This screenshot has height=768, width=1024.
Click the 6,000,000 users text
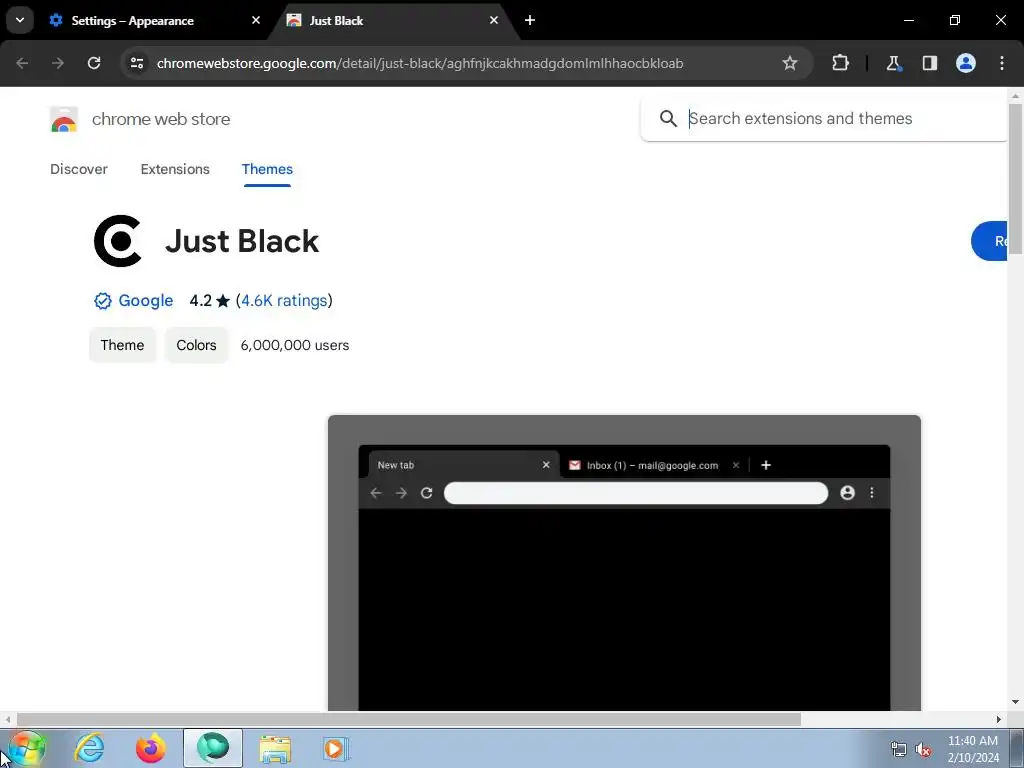tap(295, 345)
